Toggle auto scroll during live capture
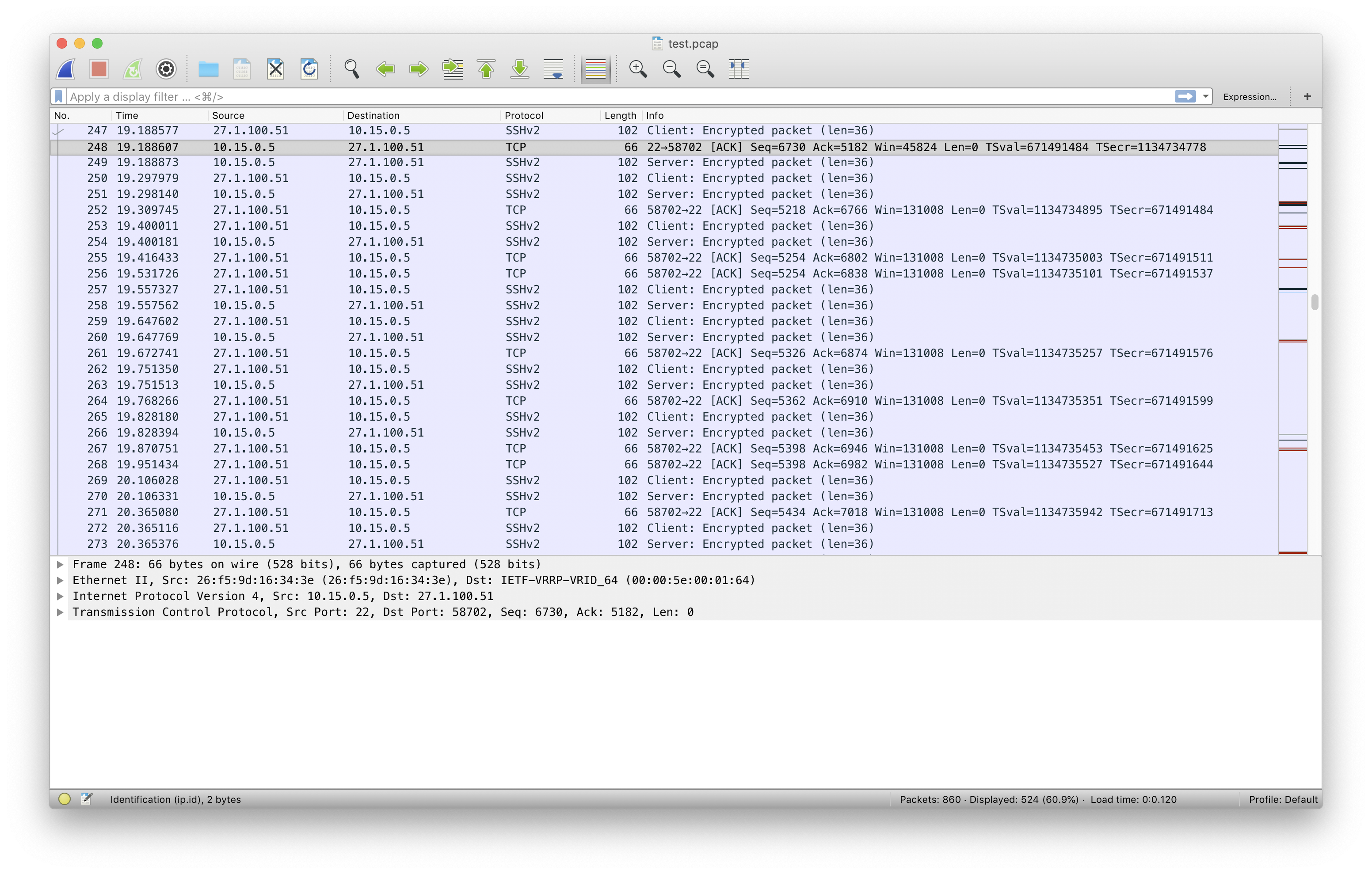Screen dimensions: 1372x874 tap(553, 69)
